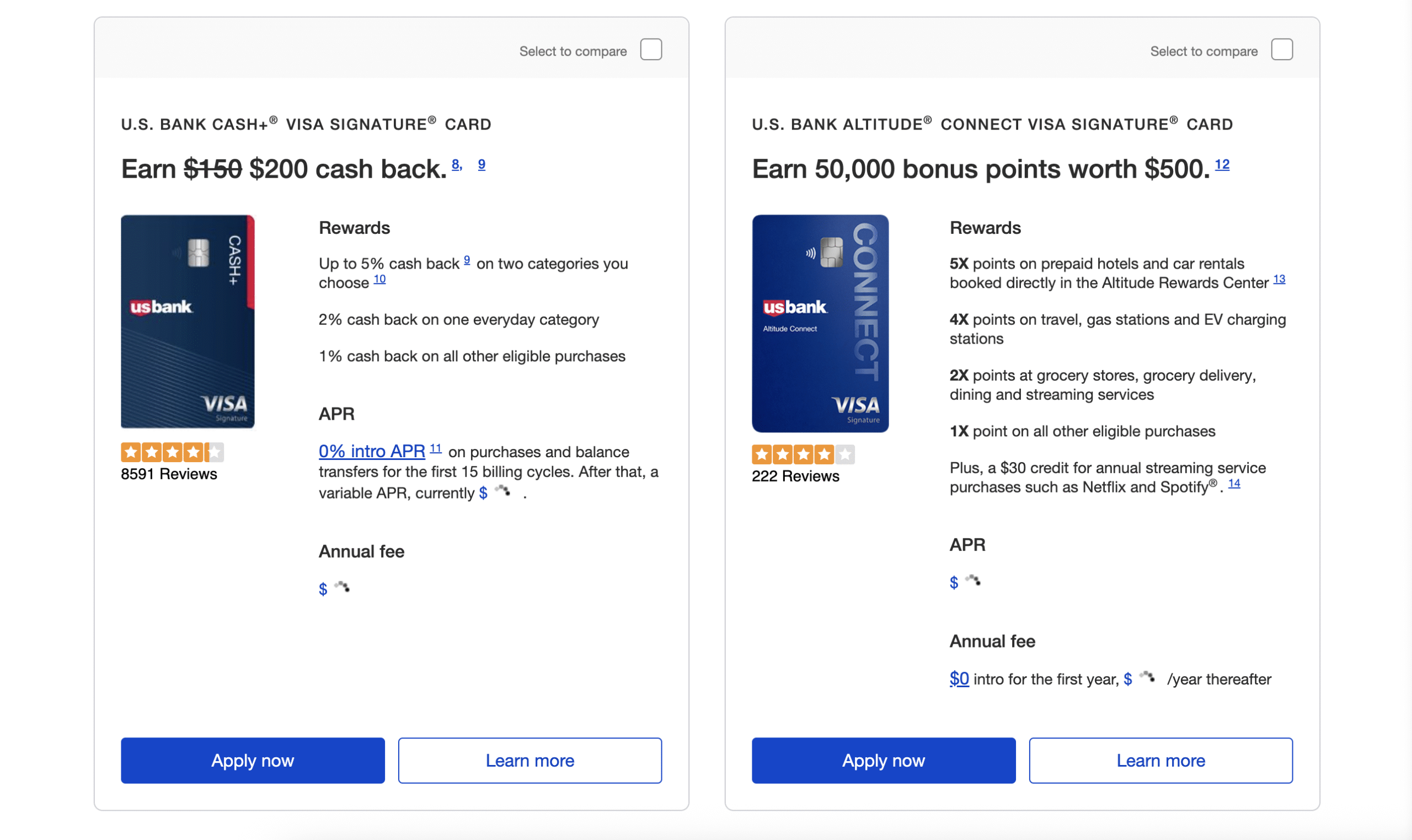Click the 8591 Reviews text
1412x840 pixels.
(169, 474)
